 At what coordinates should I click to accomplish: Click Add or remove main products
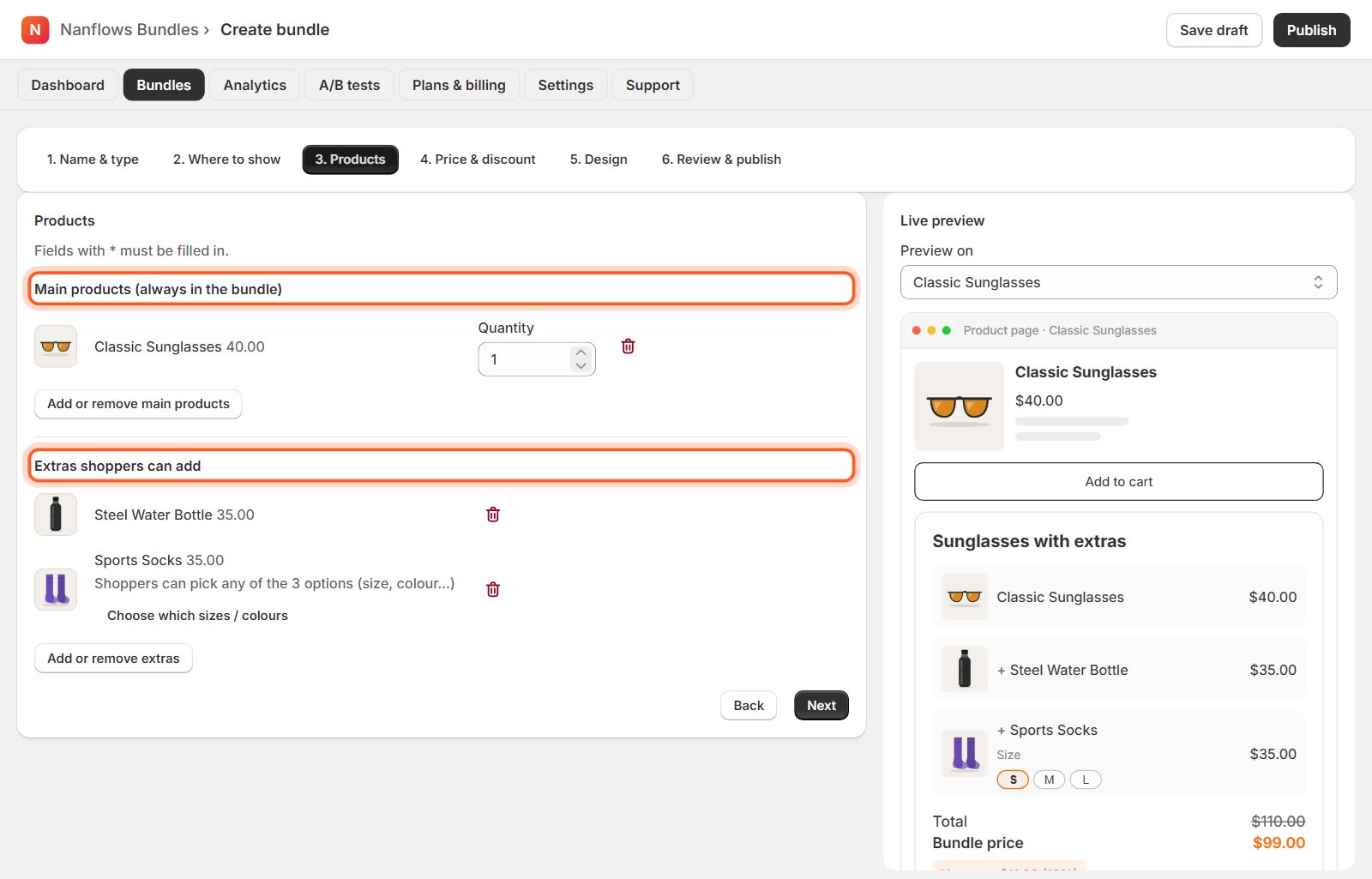(x=138, y=404)
